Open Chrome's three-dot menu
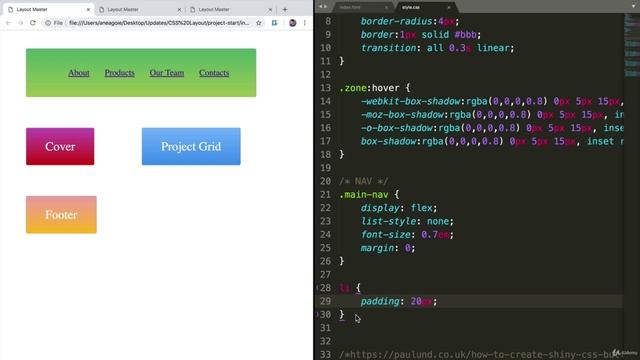 (304, 23)
